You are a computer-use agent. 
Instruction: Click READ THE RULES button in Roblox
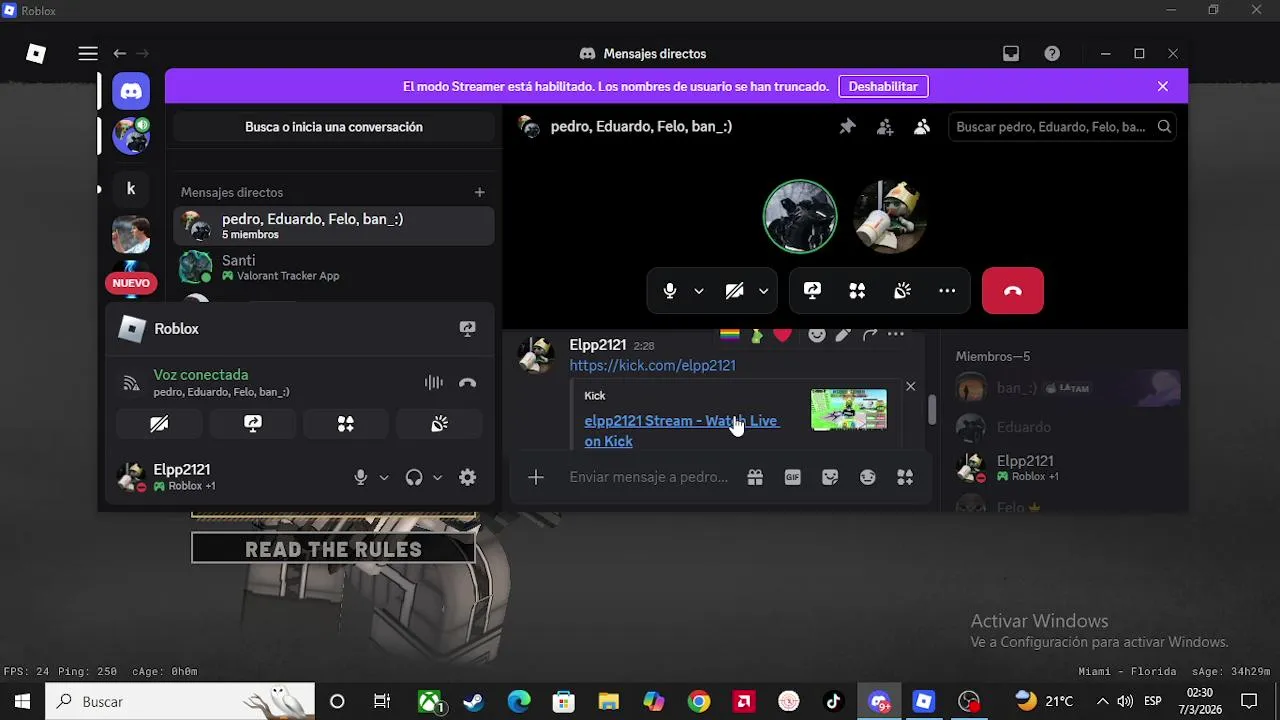click(x=333, y=549)
